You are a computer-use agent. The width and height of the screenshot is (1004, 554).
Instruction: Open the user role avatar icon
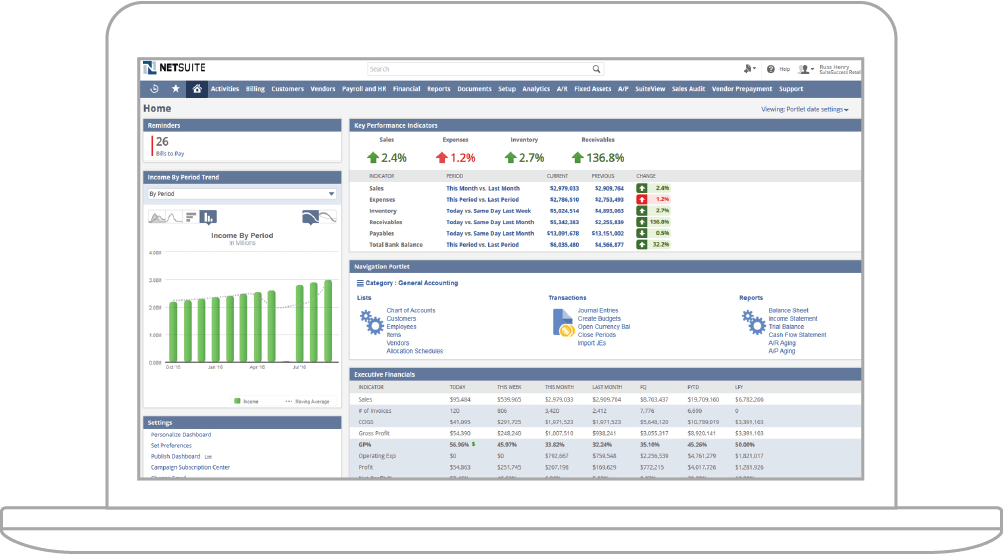coord(804,69)
